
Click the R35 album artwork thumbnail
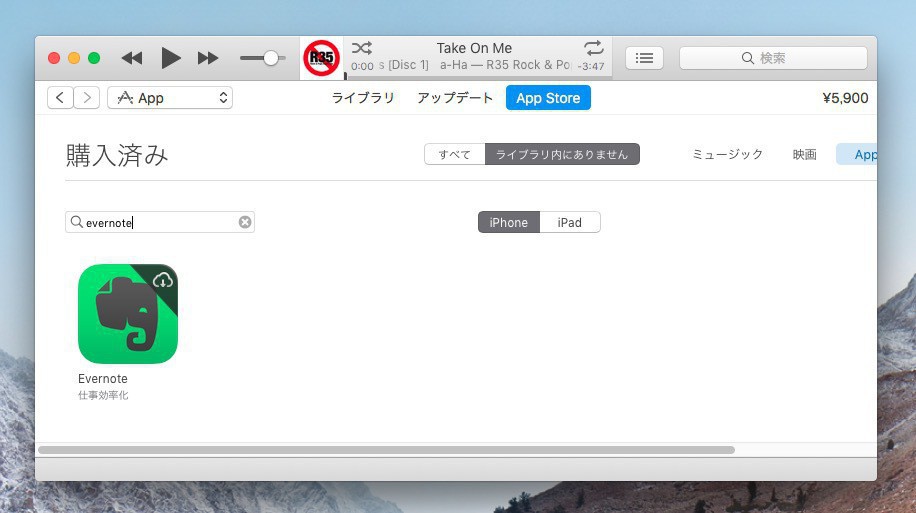coord(321,58)
